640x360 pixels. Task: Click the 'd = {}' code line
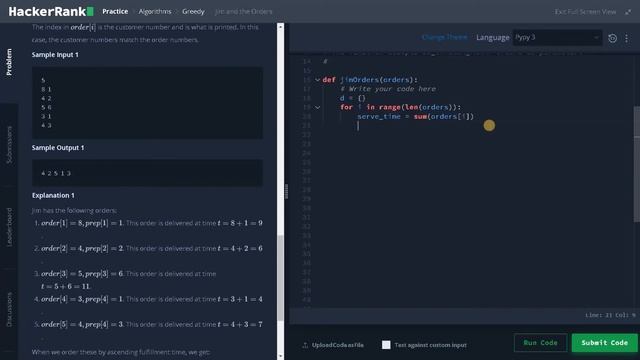pos(353,98)
